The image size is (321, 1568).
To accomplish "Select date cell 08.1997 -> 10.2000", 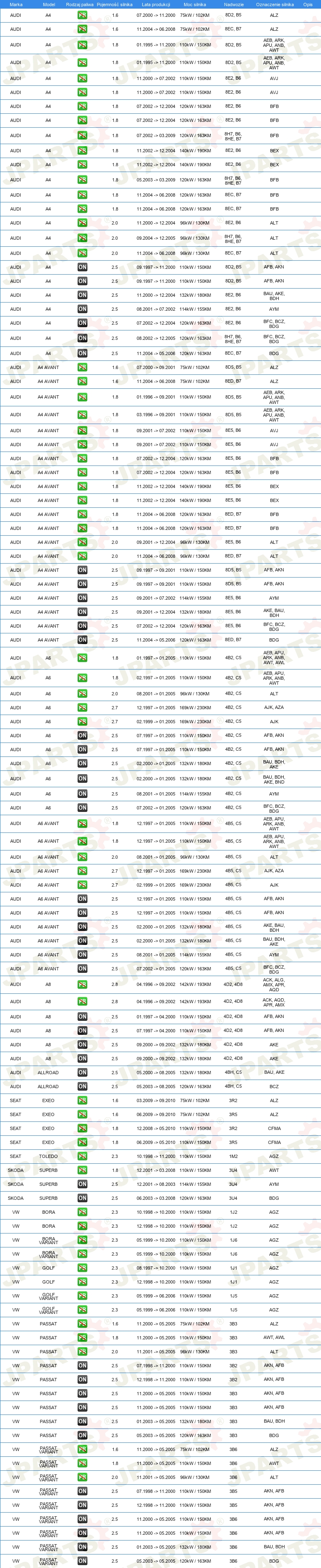I will pyautogui.click(x=156, y=1268).
